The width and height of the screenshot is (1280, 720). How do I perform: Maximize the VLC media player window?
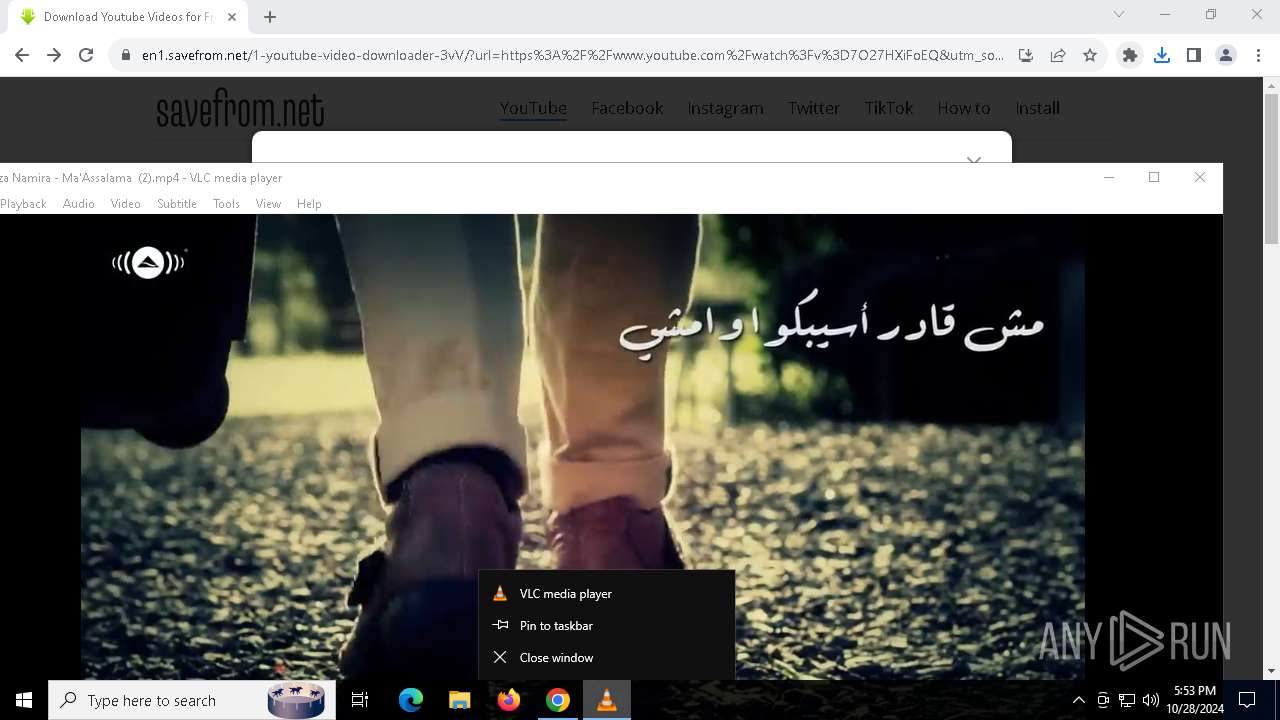pos(1154,177)
